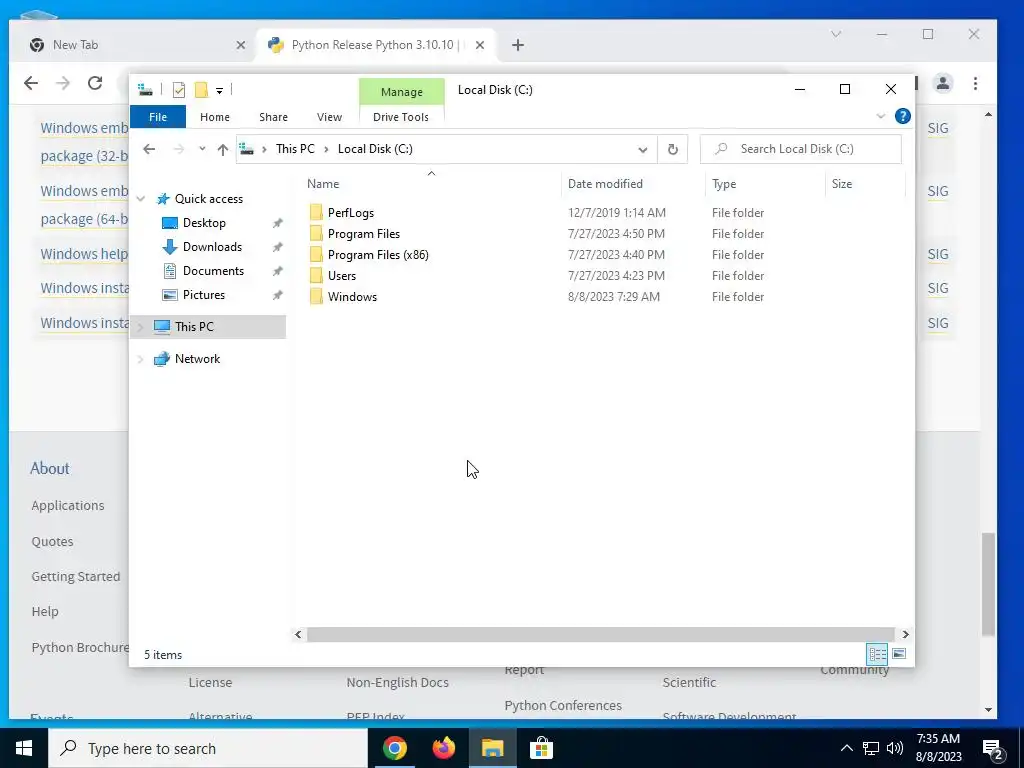Click the Quotes link on Python page

pyautogui.click(x=52, y=541)
